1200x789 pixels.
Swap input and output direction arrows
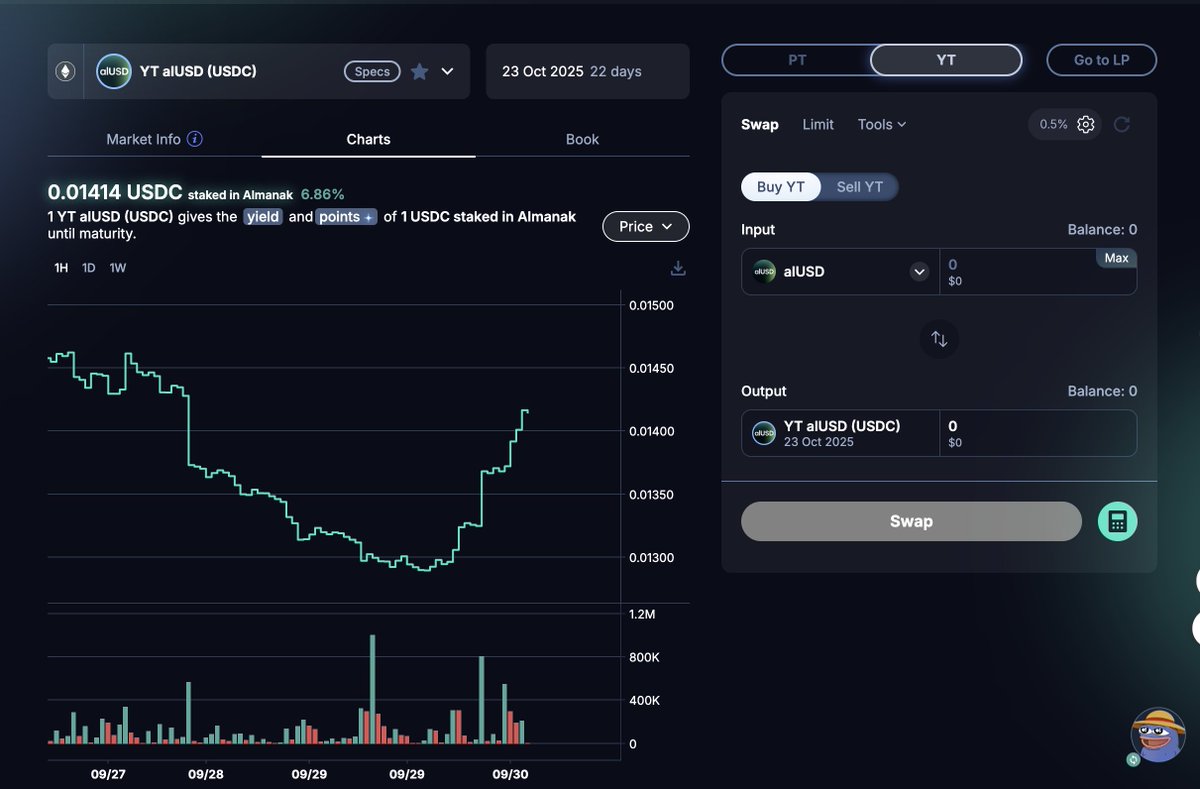point(939,338)
